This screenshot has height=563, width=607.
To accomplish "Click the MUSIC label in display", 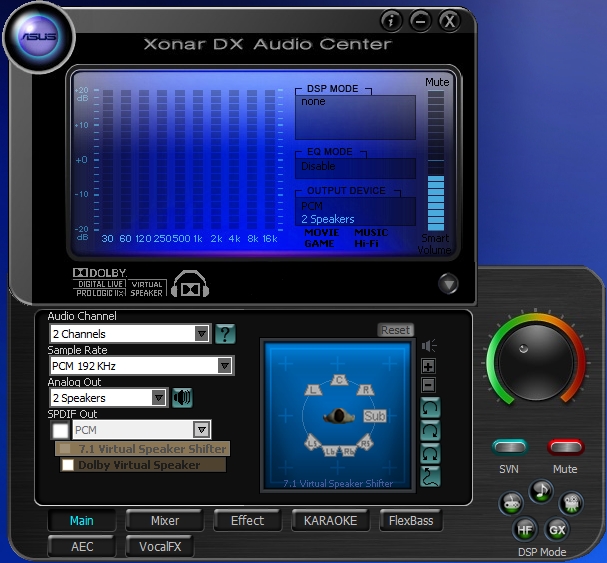I will coord(371,233).
